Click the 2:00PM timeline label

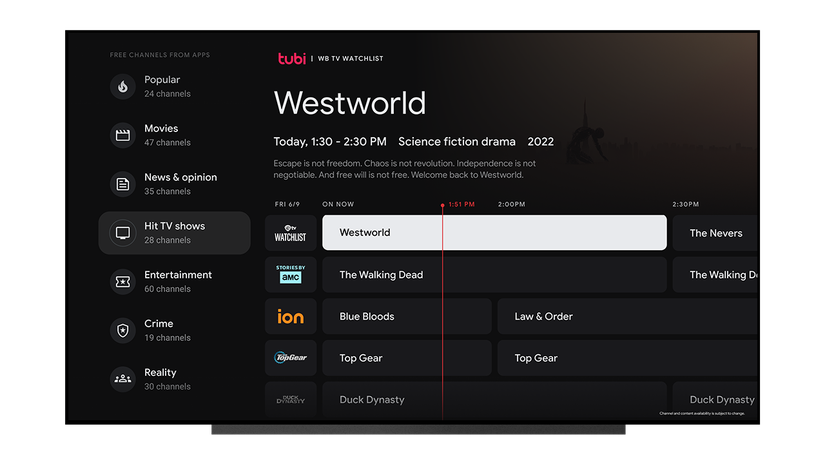click(511, 204)
